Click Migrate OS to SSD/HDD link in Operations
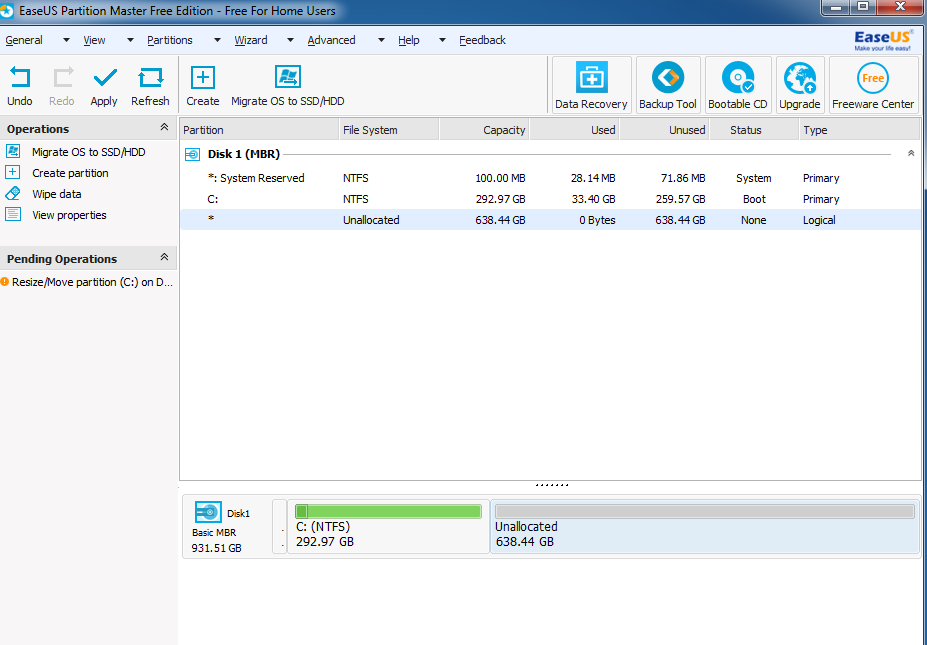 89,152
